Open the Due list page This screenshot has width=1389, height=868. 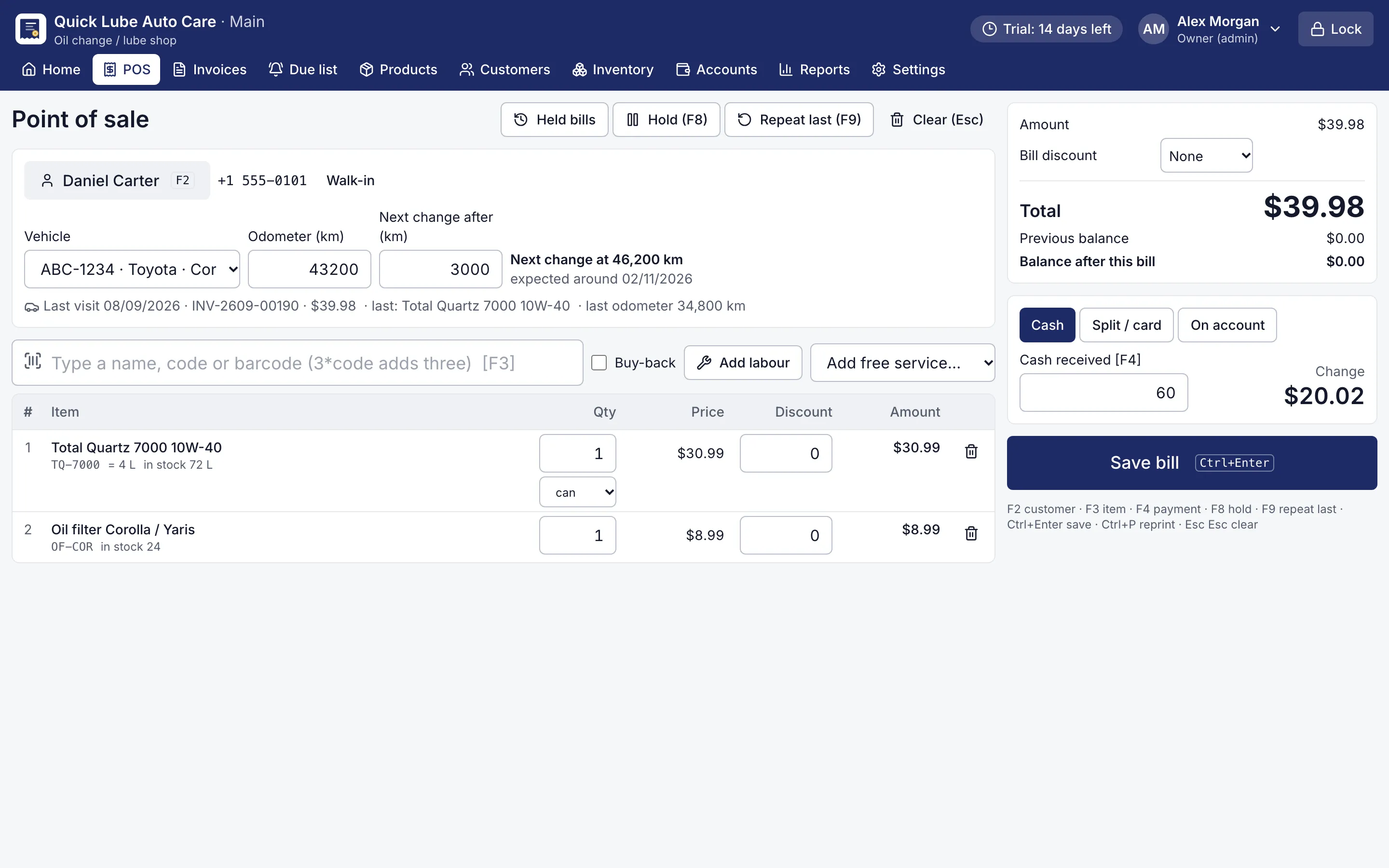(x=303, y=69)
